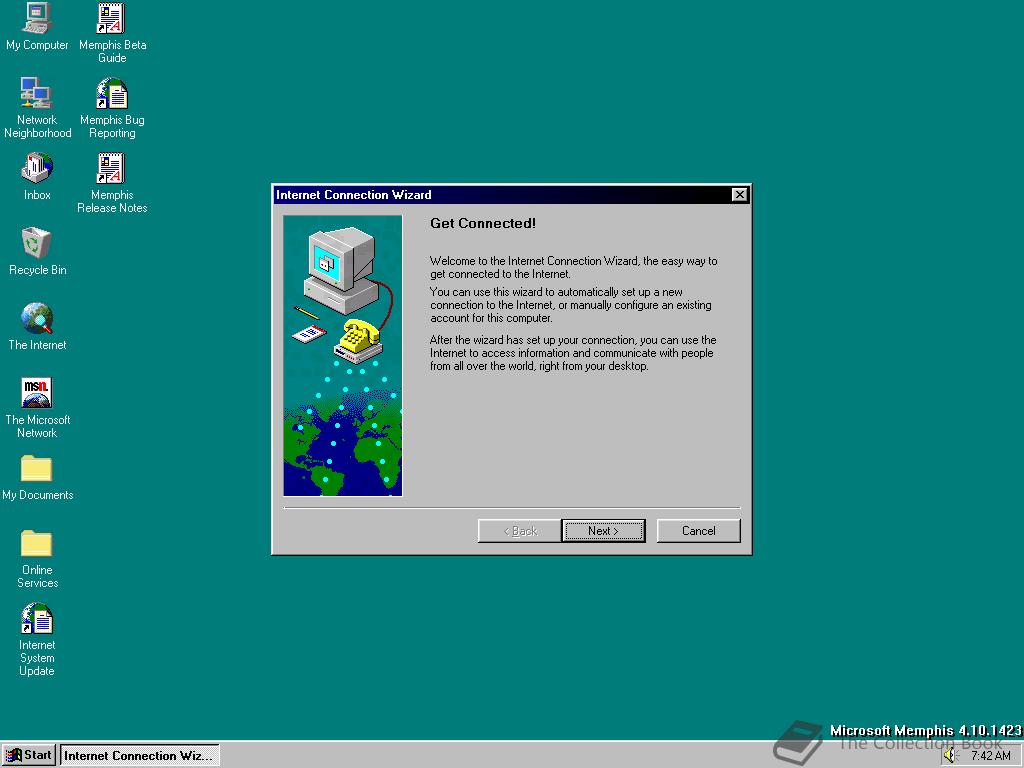1024x768 pixels.
Task: Open the Memphis Beta Guide
Action: (x=111, y=18)
